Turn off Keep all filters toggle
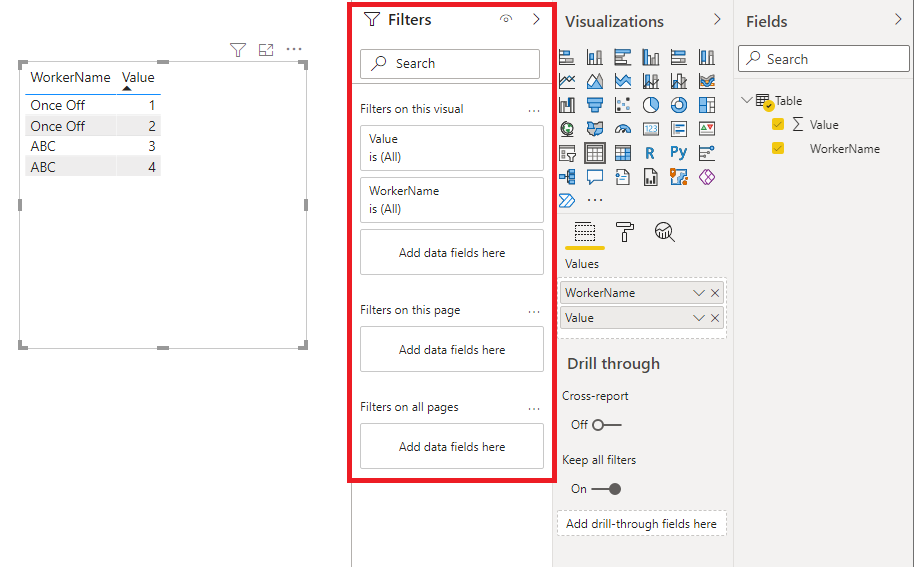Viewport: 914px width, 567px height. pyautogui.click(x=606, y=489)
